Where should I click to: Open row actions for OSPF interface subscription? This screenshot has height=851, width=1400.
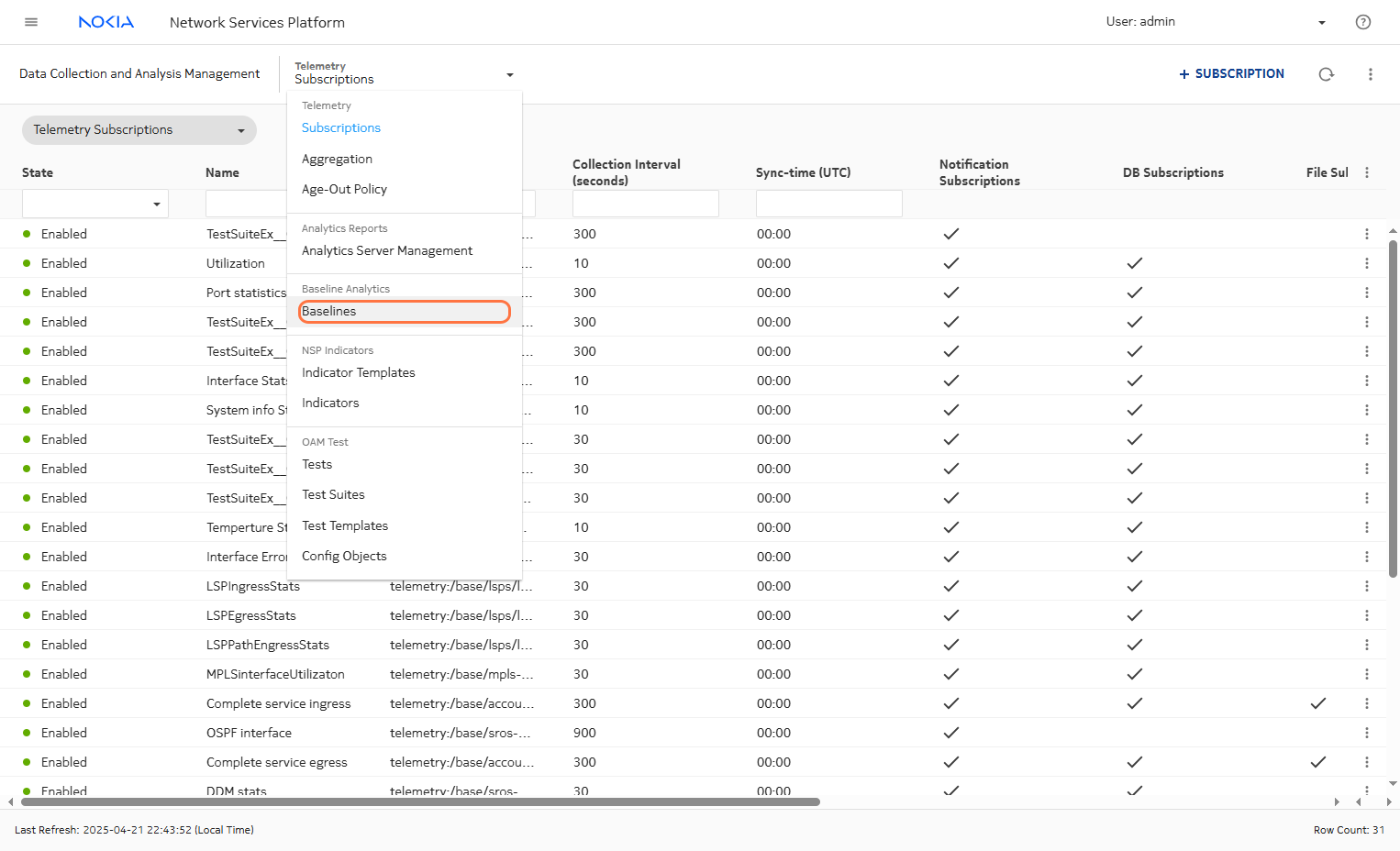[x=1366, y=733]
